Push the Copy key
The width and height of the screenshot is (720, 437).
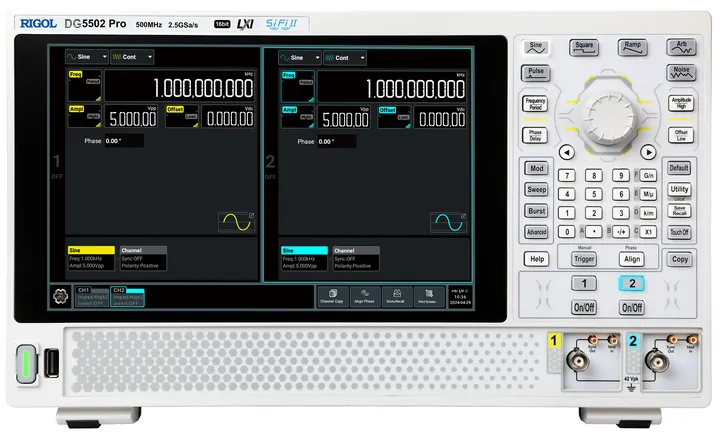tap(679, 259)
